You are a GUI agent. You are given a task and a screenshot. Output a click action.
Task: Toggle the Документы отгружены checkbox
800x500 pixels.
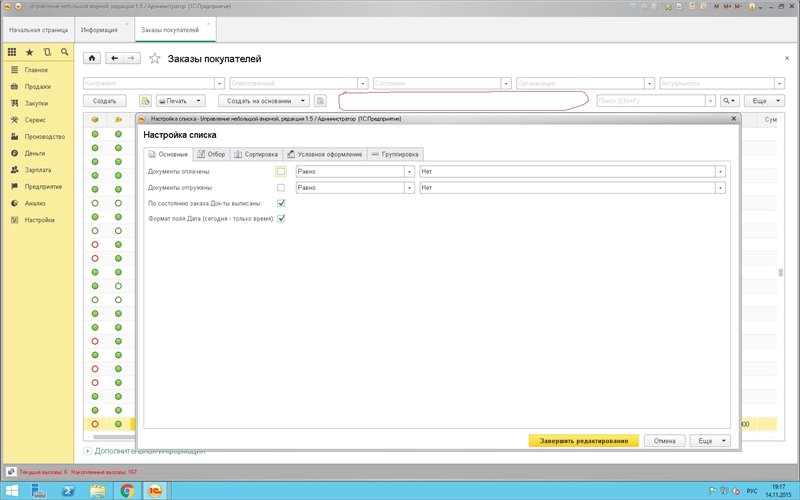(x=281, y=187)
